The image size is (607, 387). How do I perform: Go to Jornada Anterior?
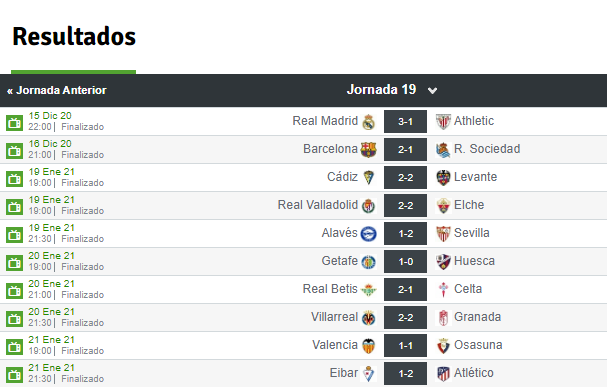(57, 90)
